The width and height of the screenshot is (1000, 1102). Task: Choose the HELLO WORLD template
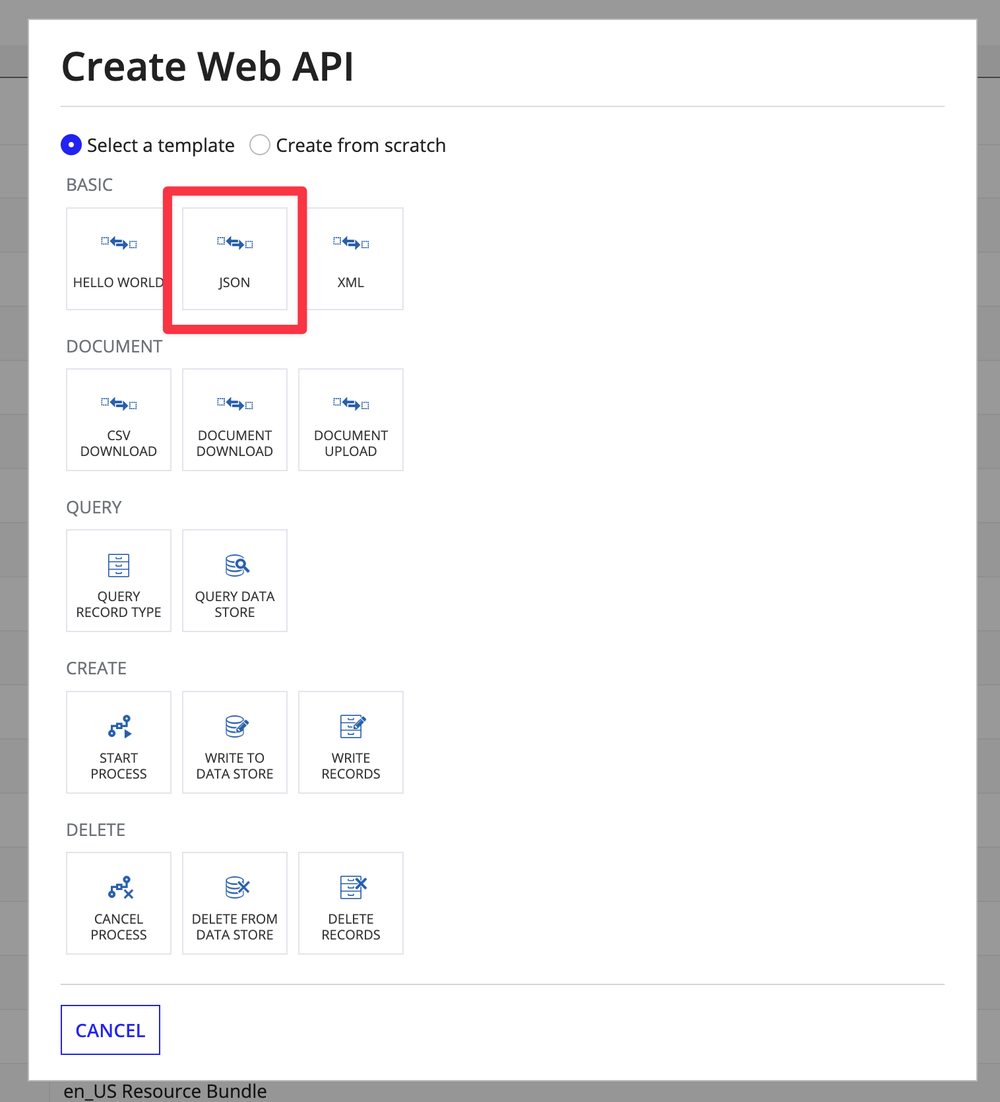[x=118, y=258]
